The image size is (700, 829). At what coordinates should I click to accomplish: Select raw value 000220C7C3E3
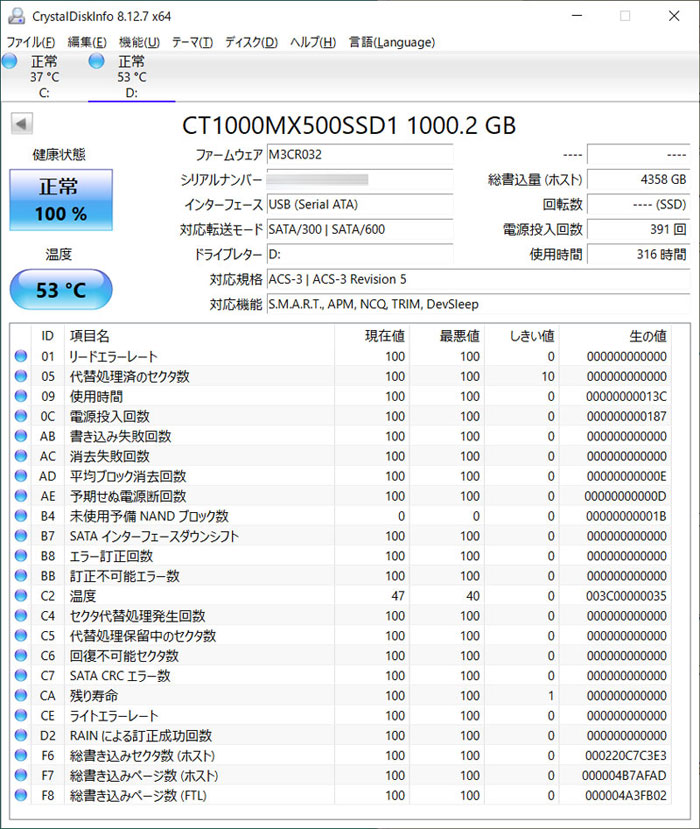click(626, 756)
